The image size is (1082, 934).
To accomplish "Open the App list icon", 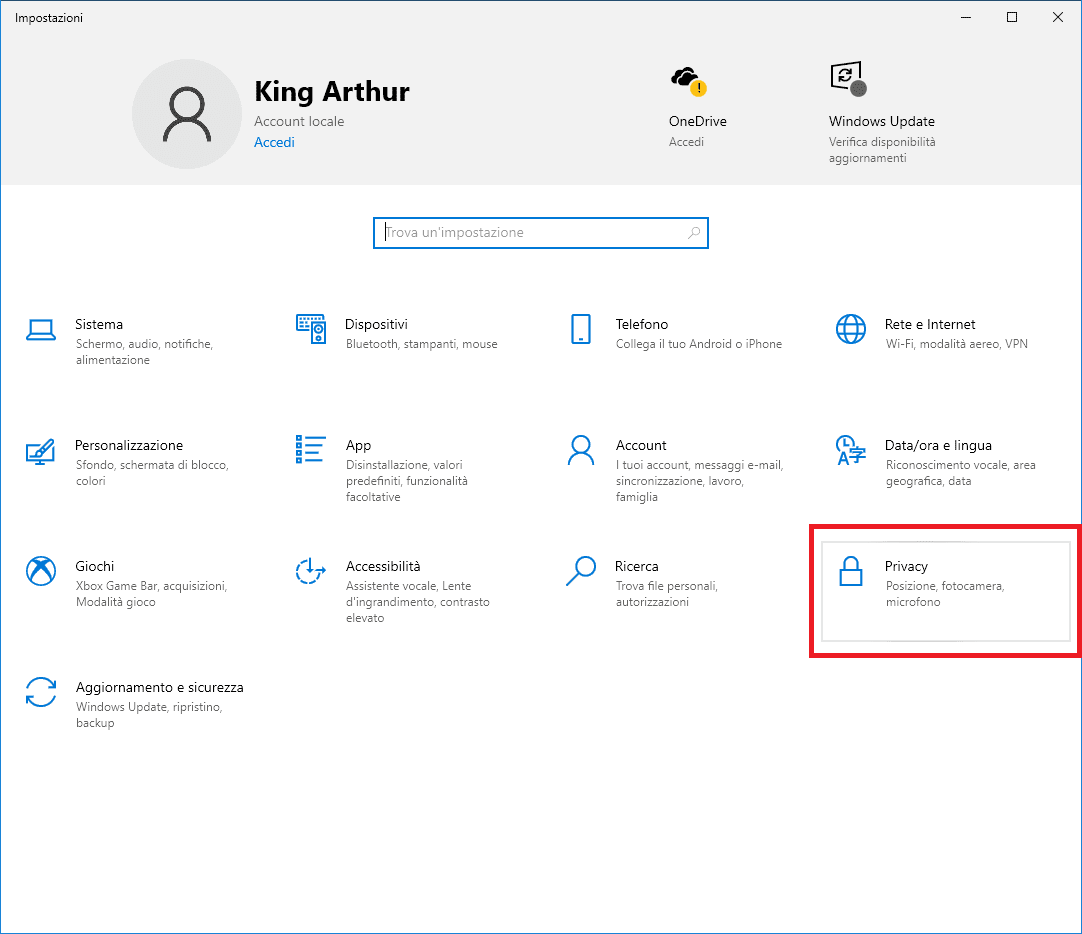I will [311, 450].
